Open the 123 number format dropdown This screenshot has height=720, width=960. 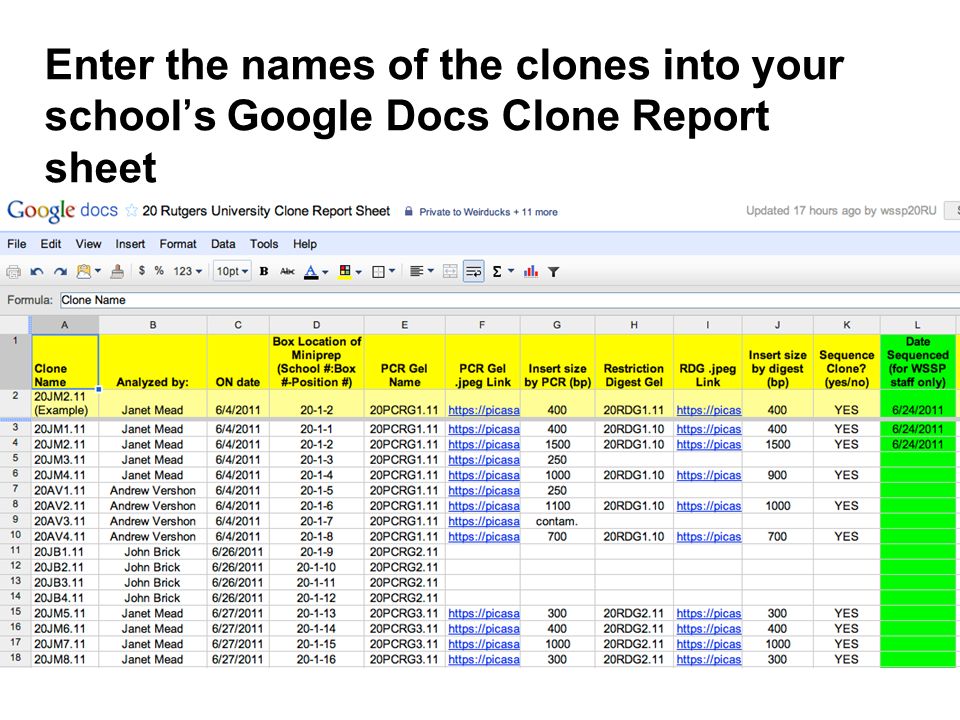[x=187, y=271]
